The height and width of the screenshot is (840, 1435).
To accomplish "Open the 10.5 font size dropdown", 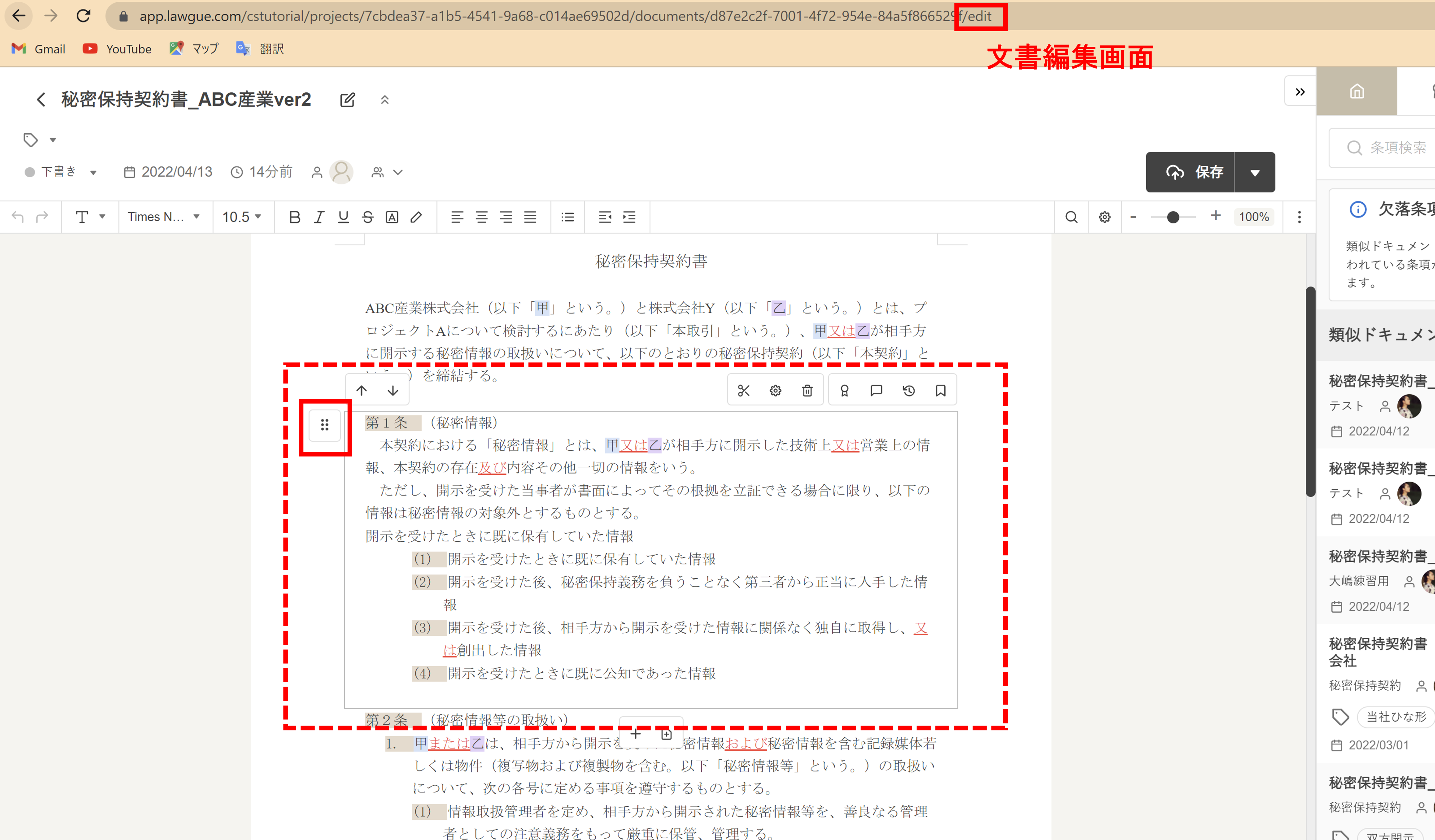I will coord(242,217).
